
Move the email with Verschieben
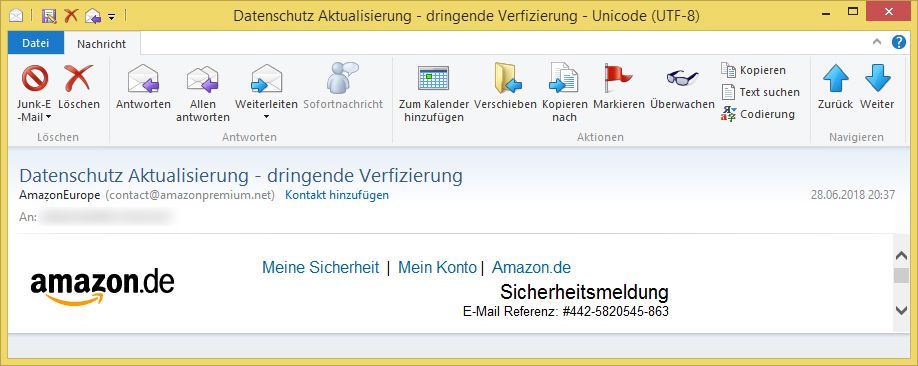pyautogui.click(x=505, y=87)
